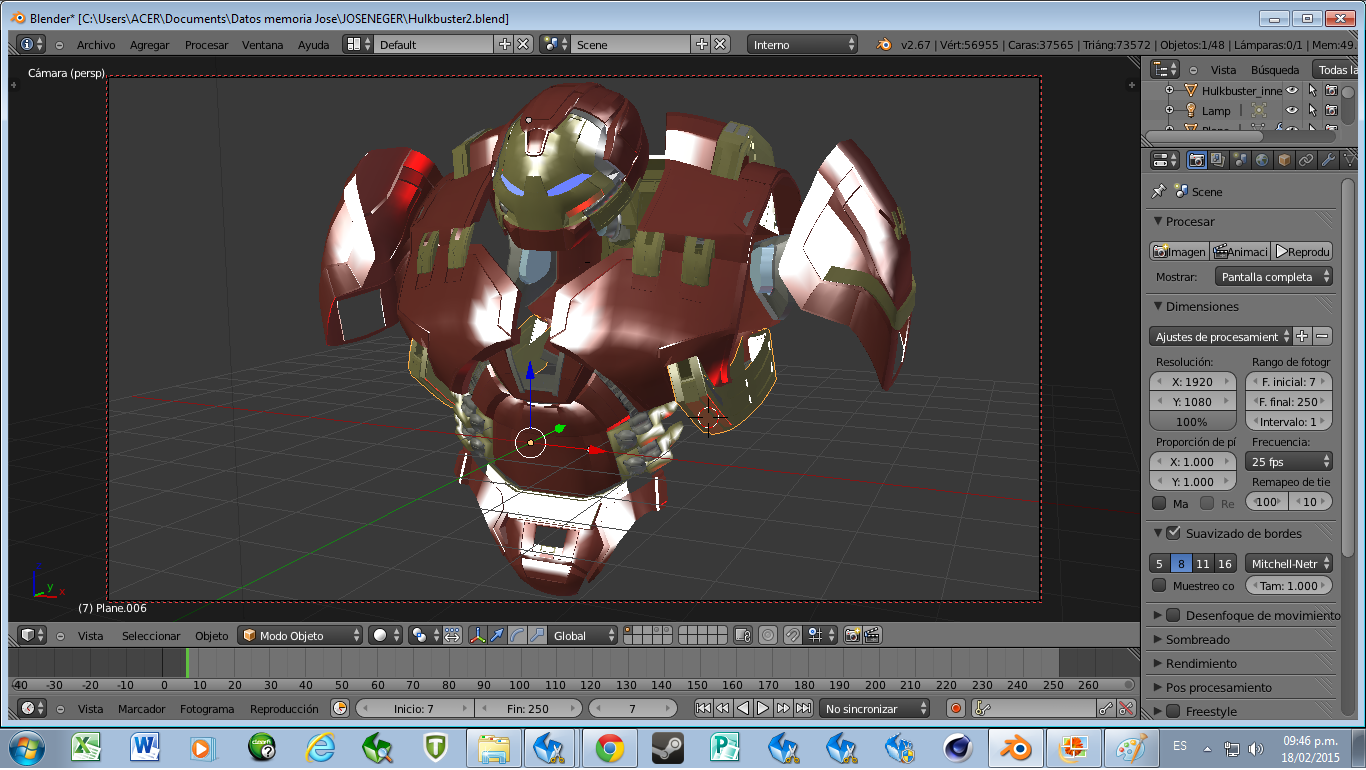
Task: Open the Archivo menu
Action: [96, 45]
